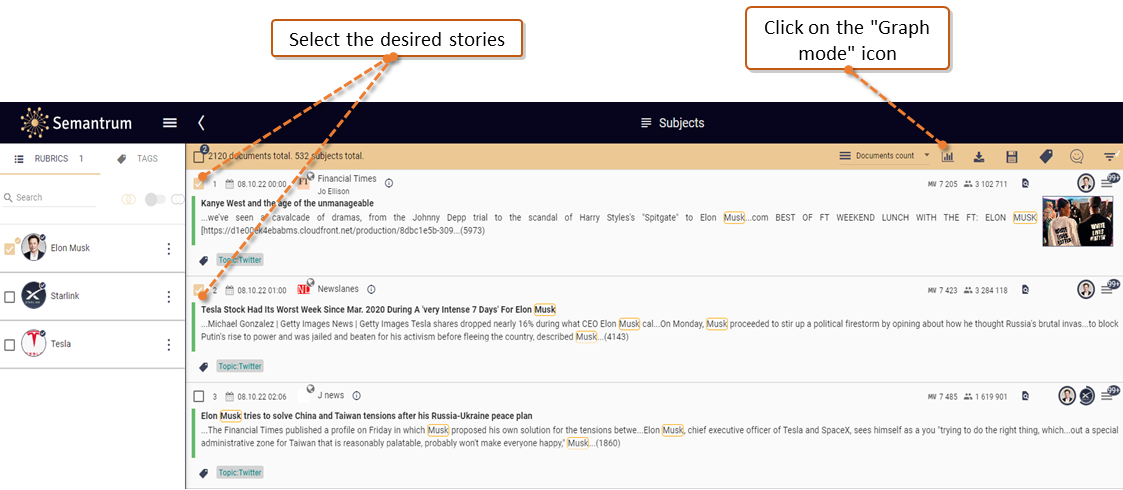1123x490 pixels.
Task: Click the rubric Search input field
Action: pos(49,198)
